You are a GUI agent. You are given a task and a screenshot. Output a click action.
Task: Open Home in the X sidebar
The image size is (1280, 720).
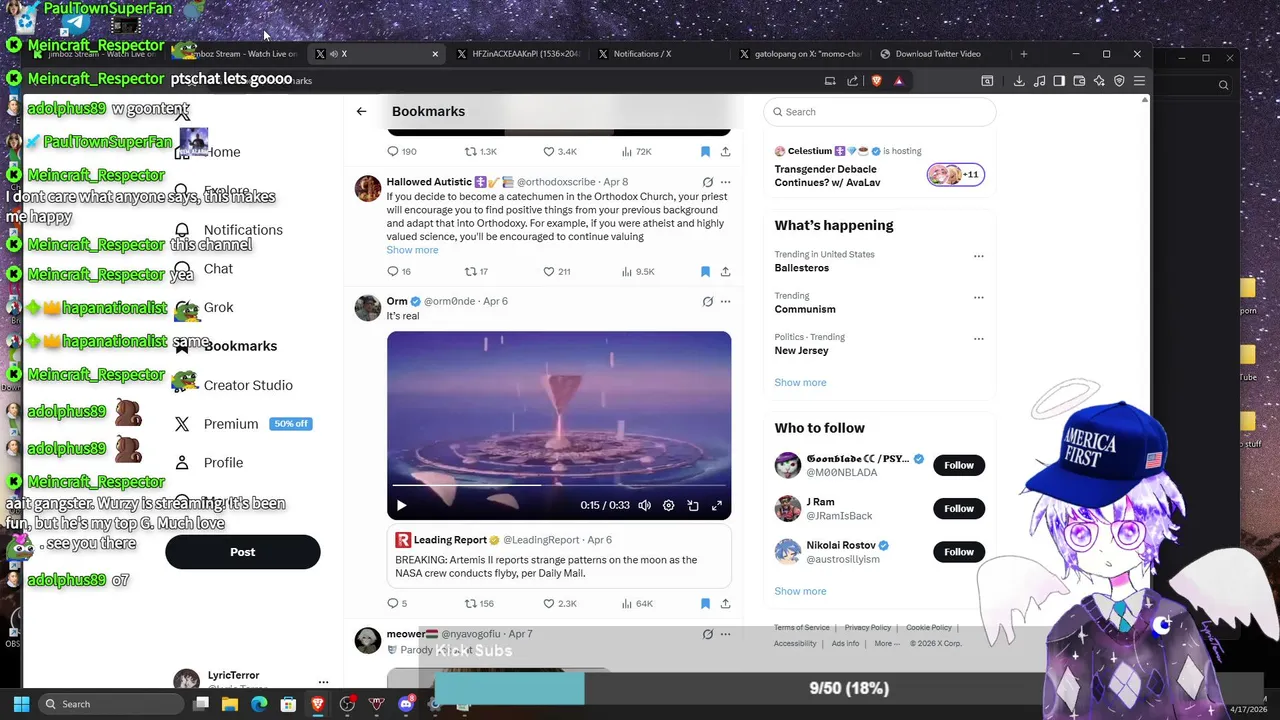222,152
